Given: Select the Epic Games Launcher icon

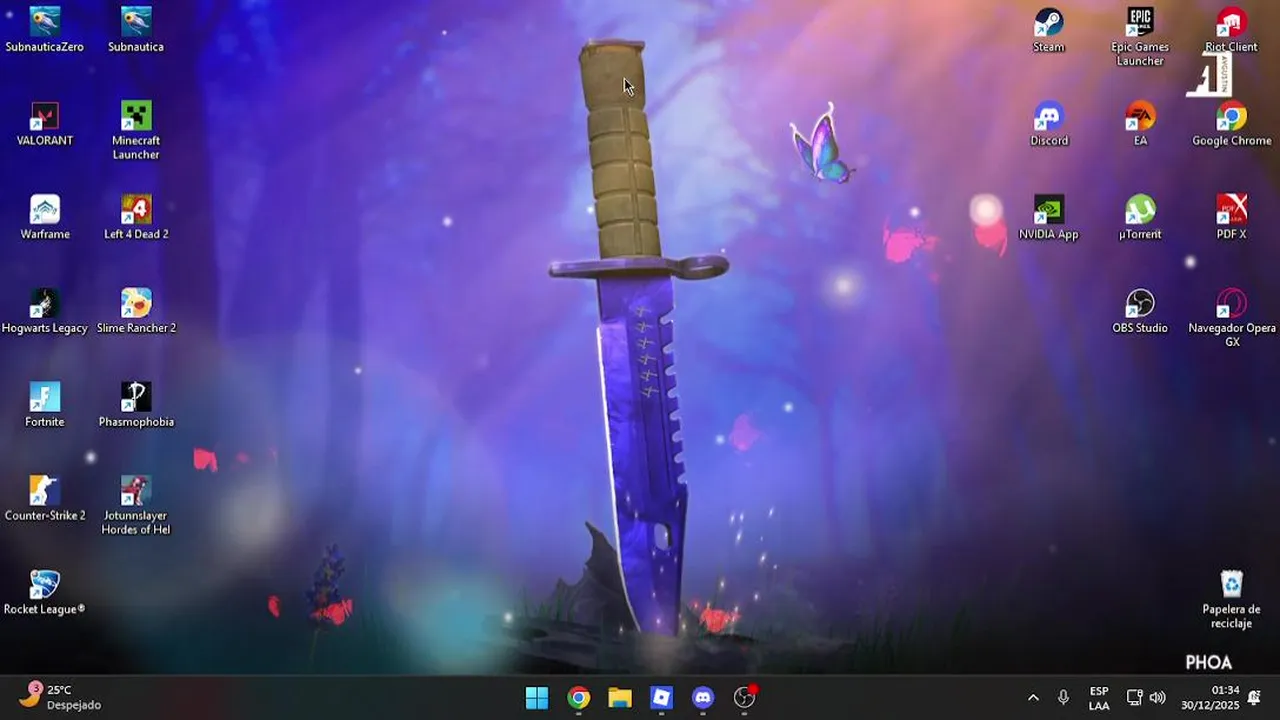Looking at the screenshot, I should (x=1140, y=37).
